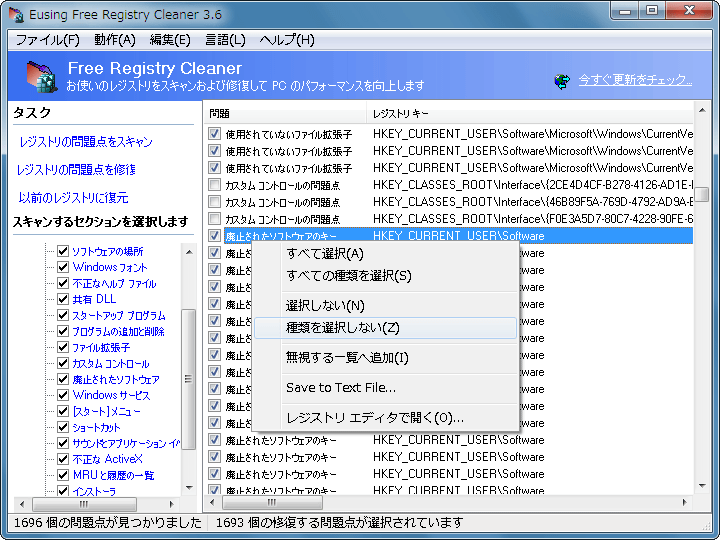The width and height of the screenshot is (720, 540).
Task: Select the 共有 DLL tree label
Action: [x=94, y=299]
